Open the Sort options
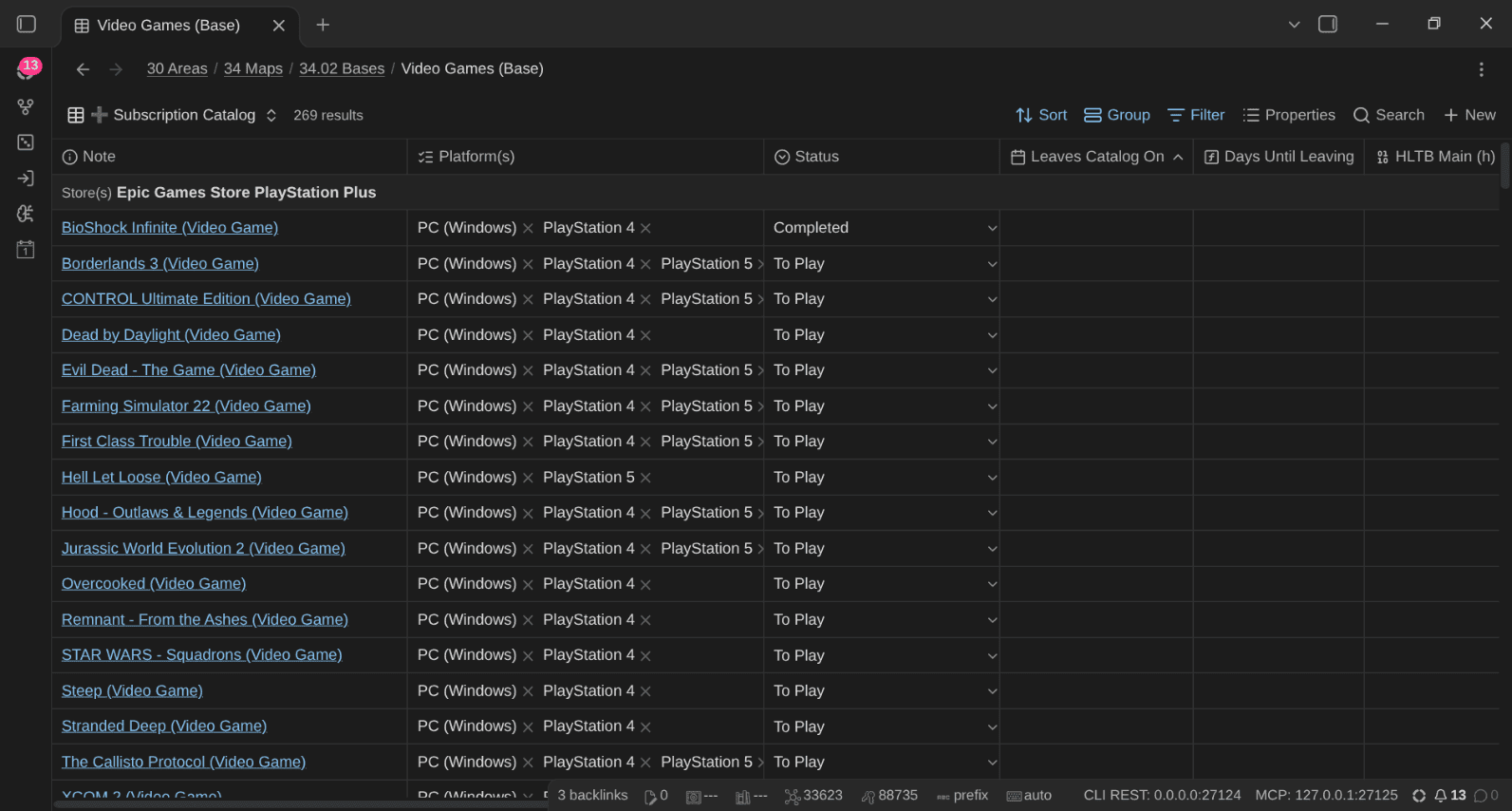 tap(1041, 115)
